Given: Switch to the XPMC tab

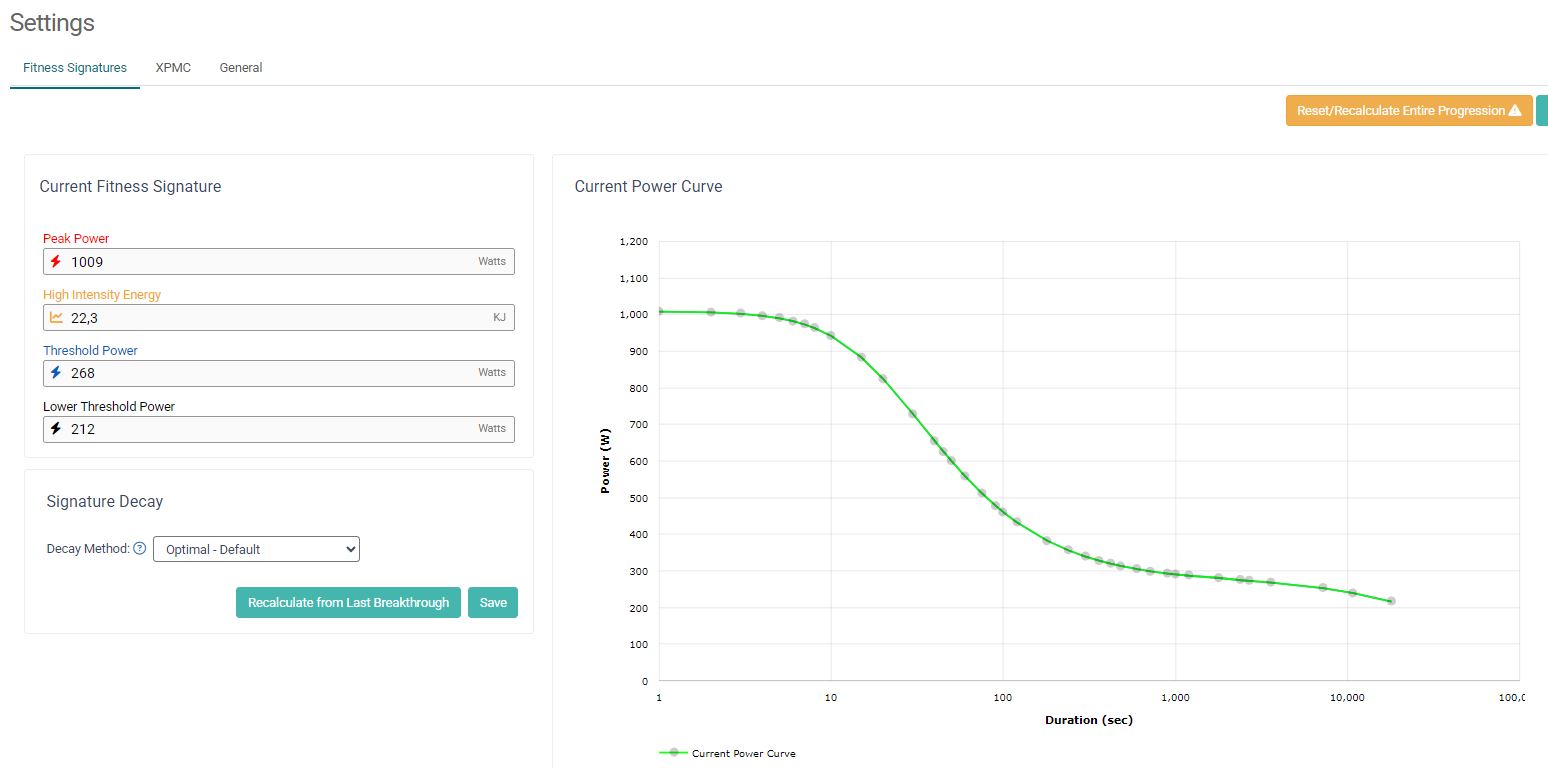Looking at the screenshot, I should pyautogui.click(x=173, y=68).
